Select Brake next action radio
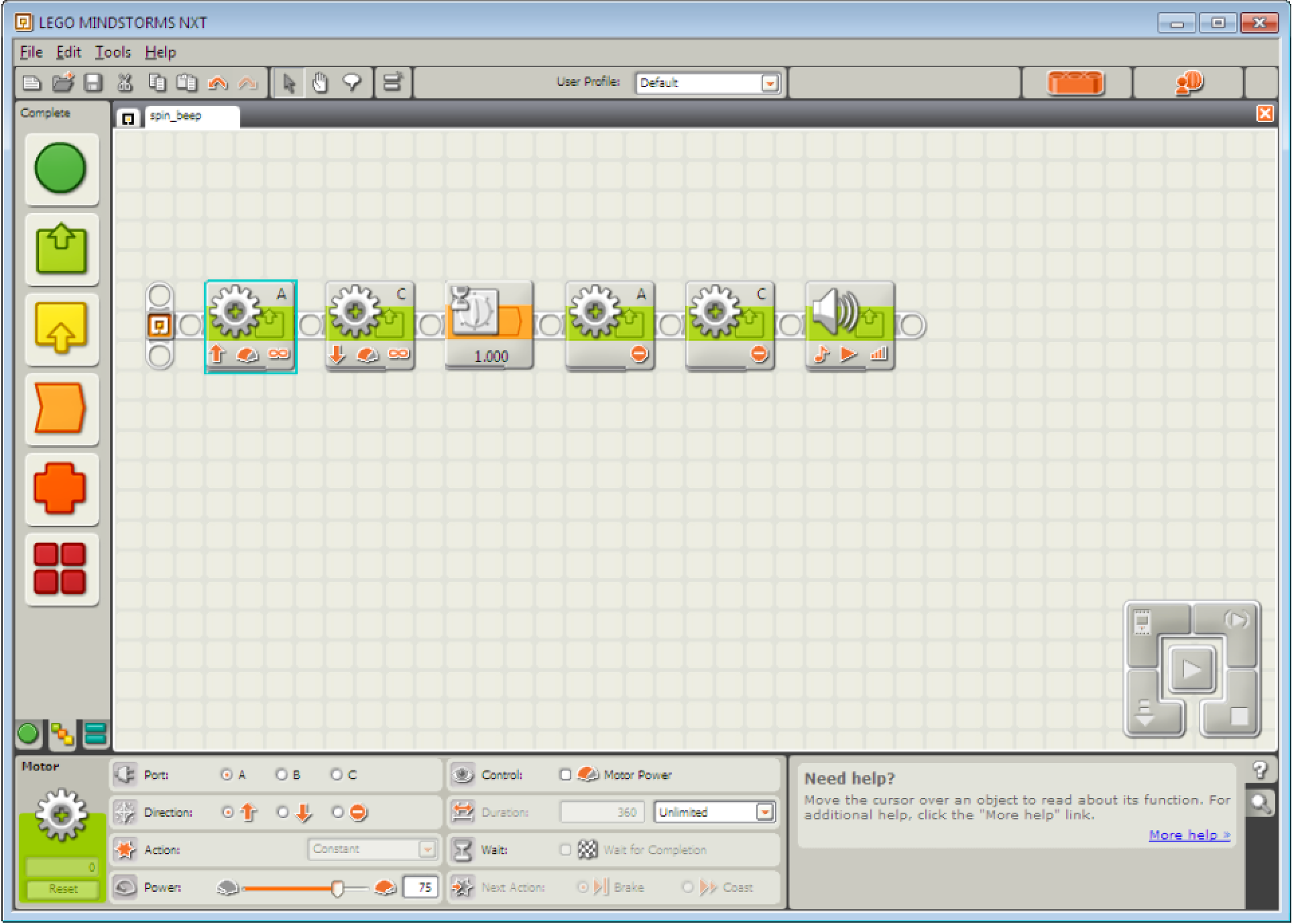This screenshot has height=924, width=1294. click(x=582, y=888)
